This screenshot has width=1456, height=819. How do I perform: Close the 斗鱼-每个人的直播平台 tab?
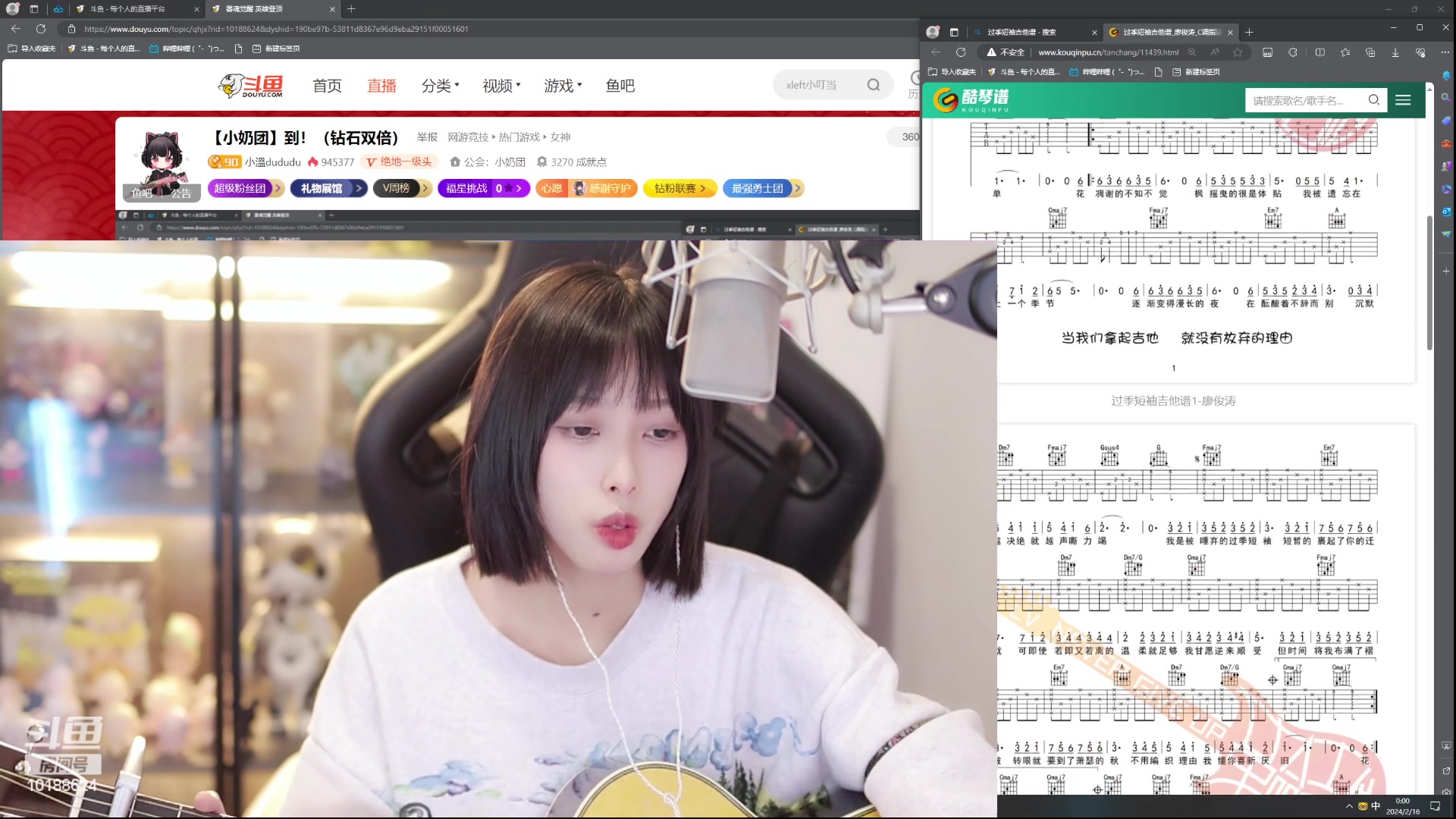196,9
